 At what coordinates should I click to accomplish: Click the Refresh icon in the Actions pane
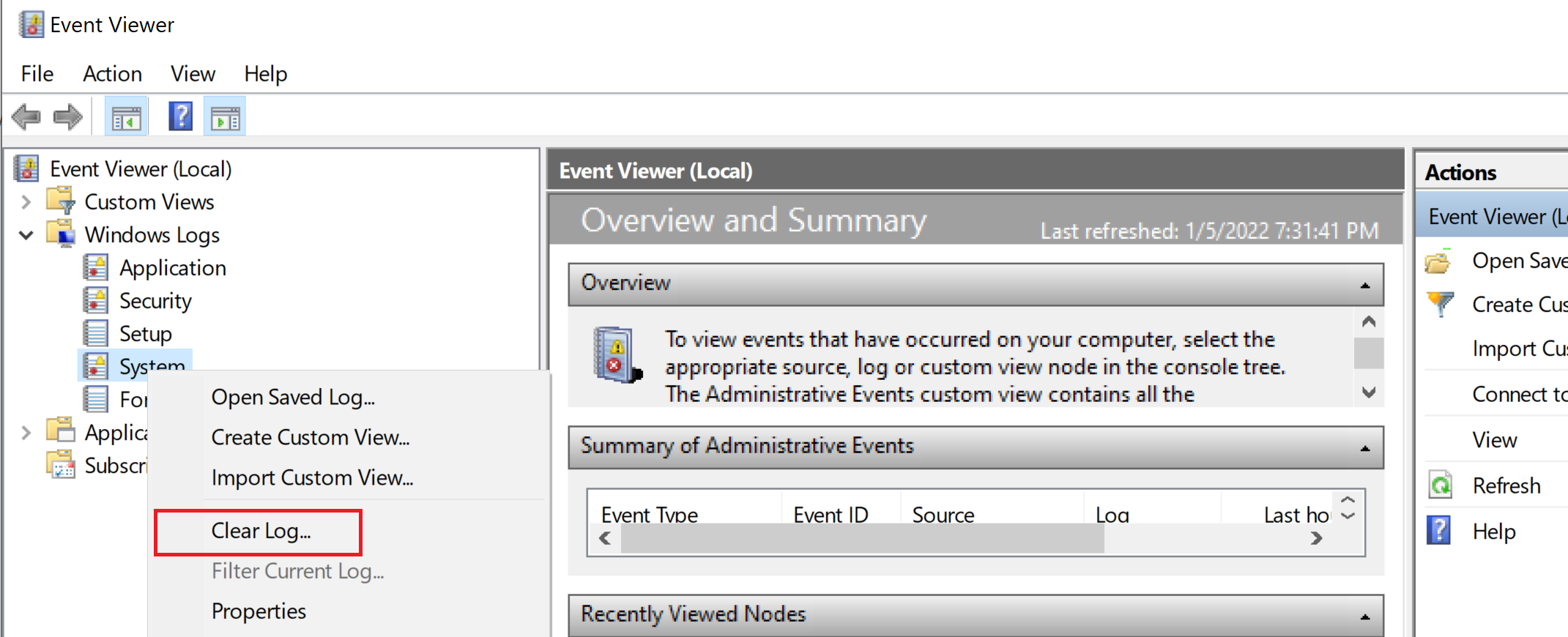pyautogui.click(x=1440, y=485)
